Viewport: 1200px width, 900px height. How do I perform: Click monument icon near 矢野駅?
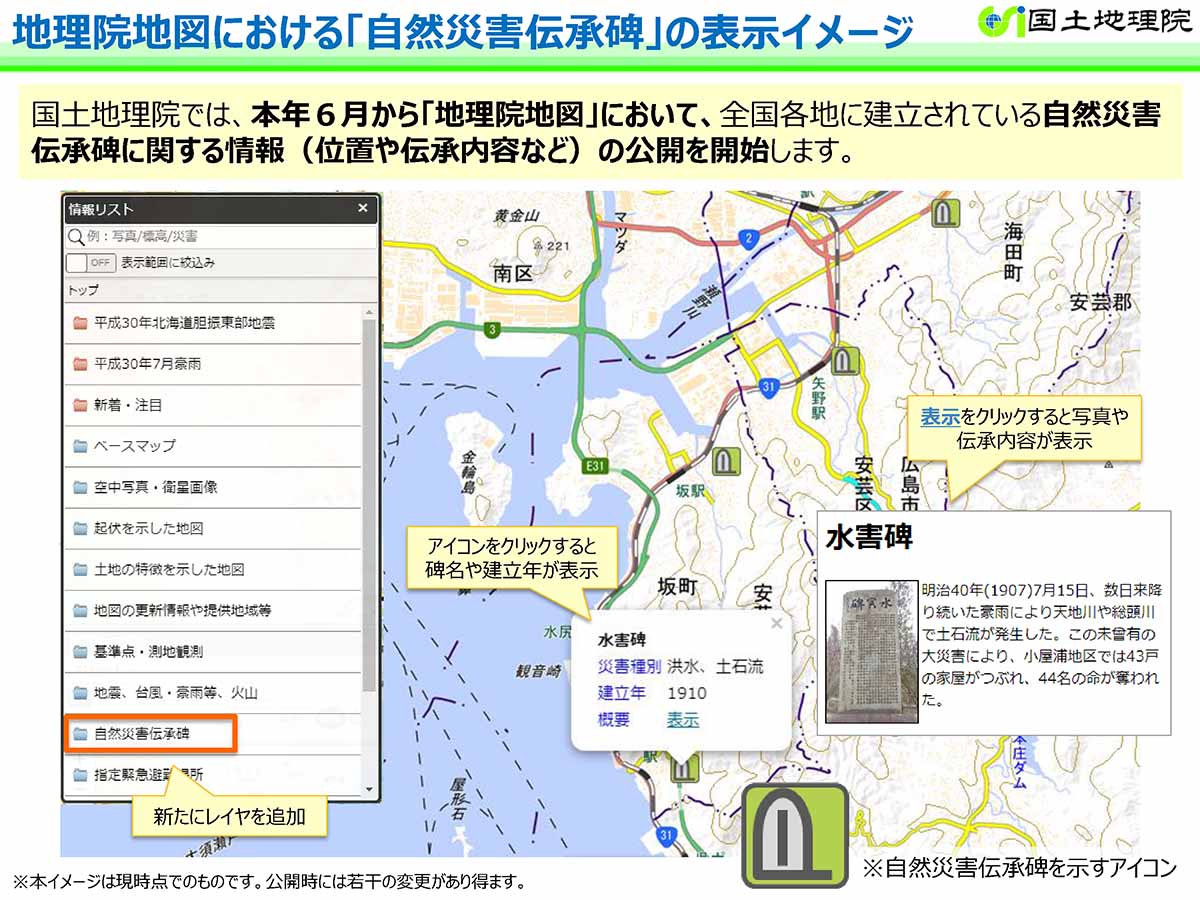coord(848,359)
